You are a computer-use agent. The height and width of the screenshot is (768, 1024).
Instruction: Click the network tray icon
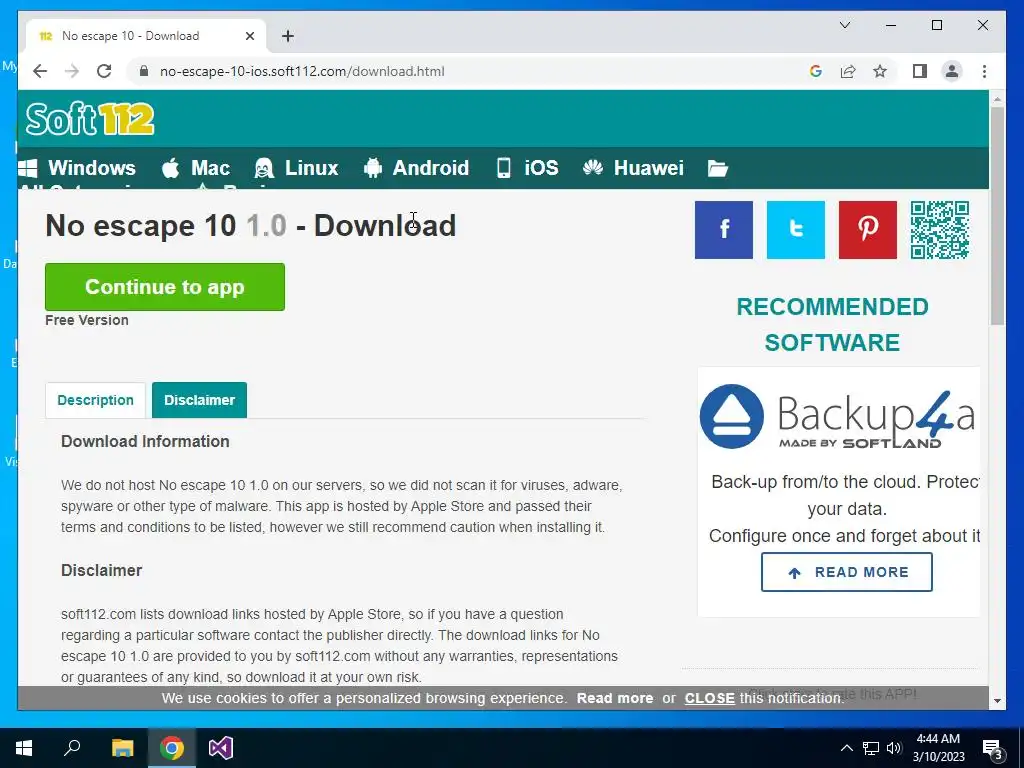[871, 748]
